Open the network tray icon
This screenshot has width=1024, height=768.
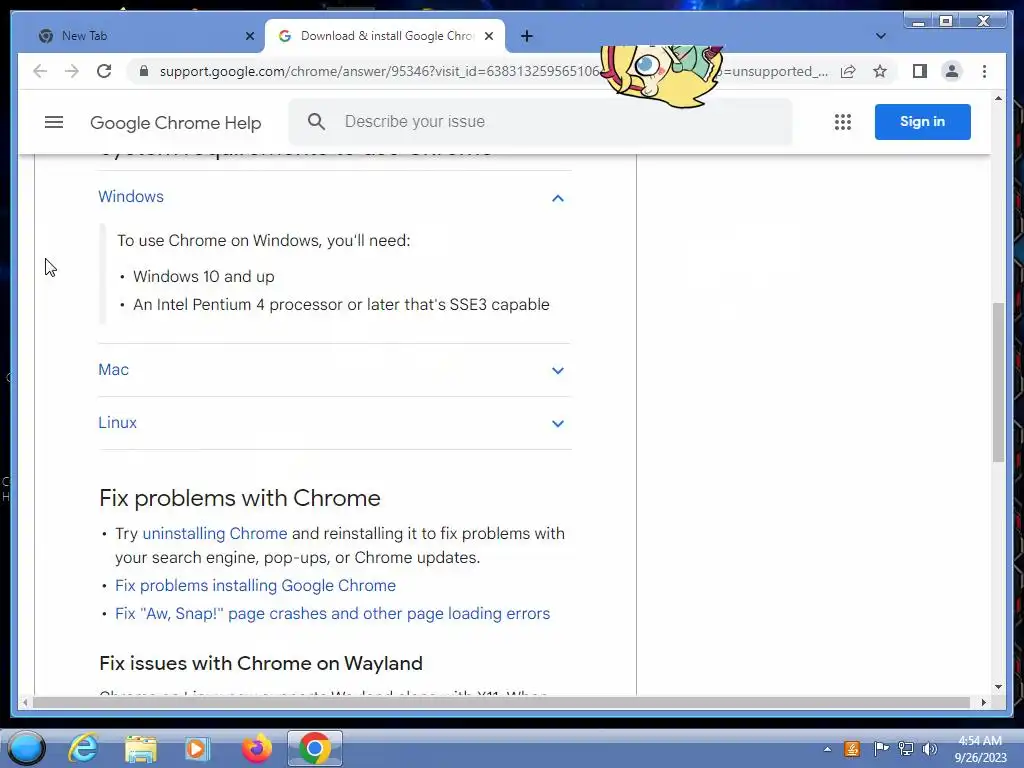(905, 749)
